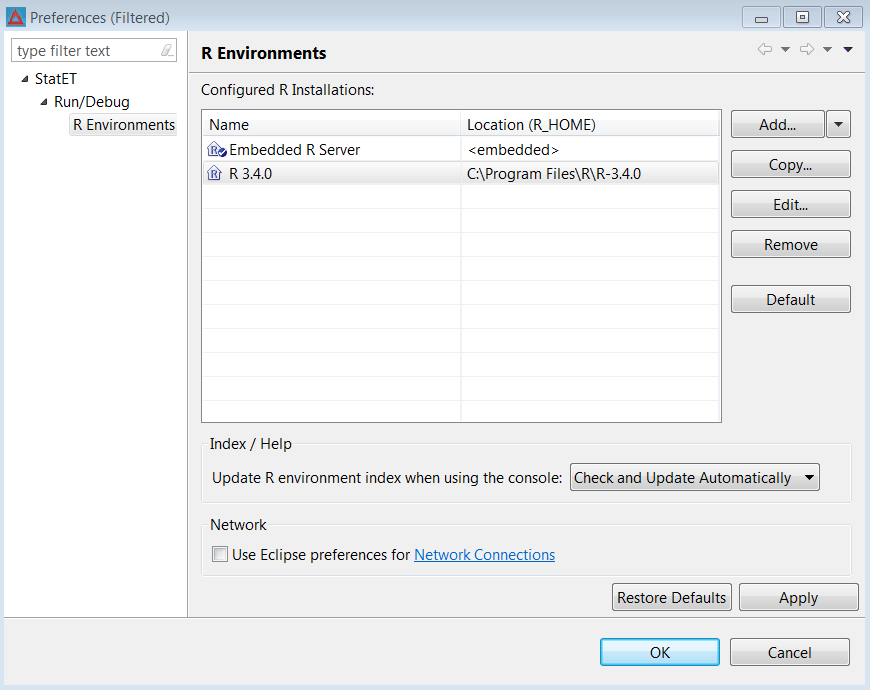Open back history dropdown arrow
870x690 pixels.
coord(785,49)
